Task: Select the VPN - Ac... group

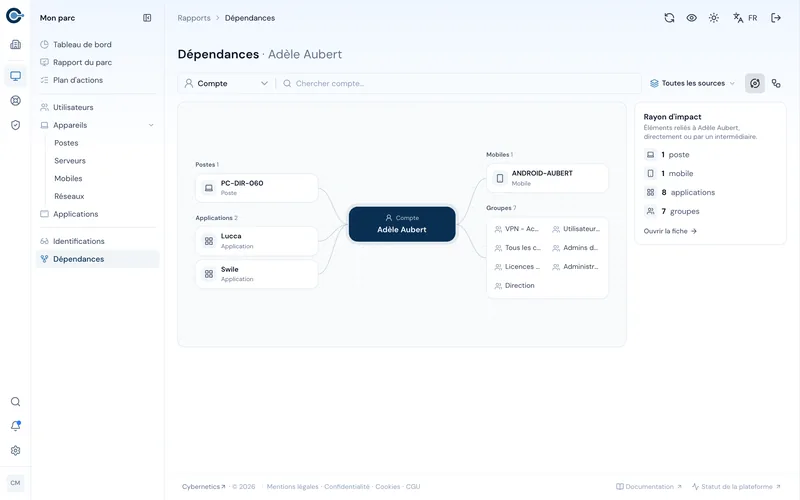Action: [x=517, y=229]
